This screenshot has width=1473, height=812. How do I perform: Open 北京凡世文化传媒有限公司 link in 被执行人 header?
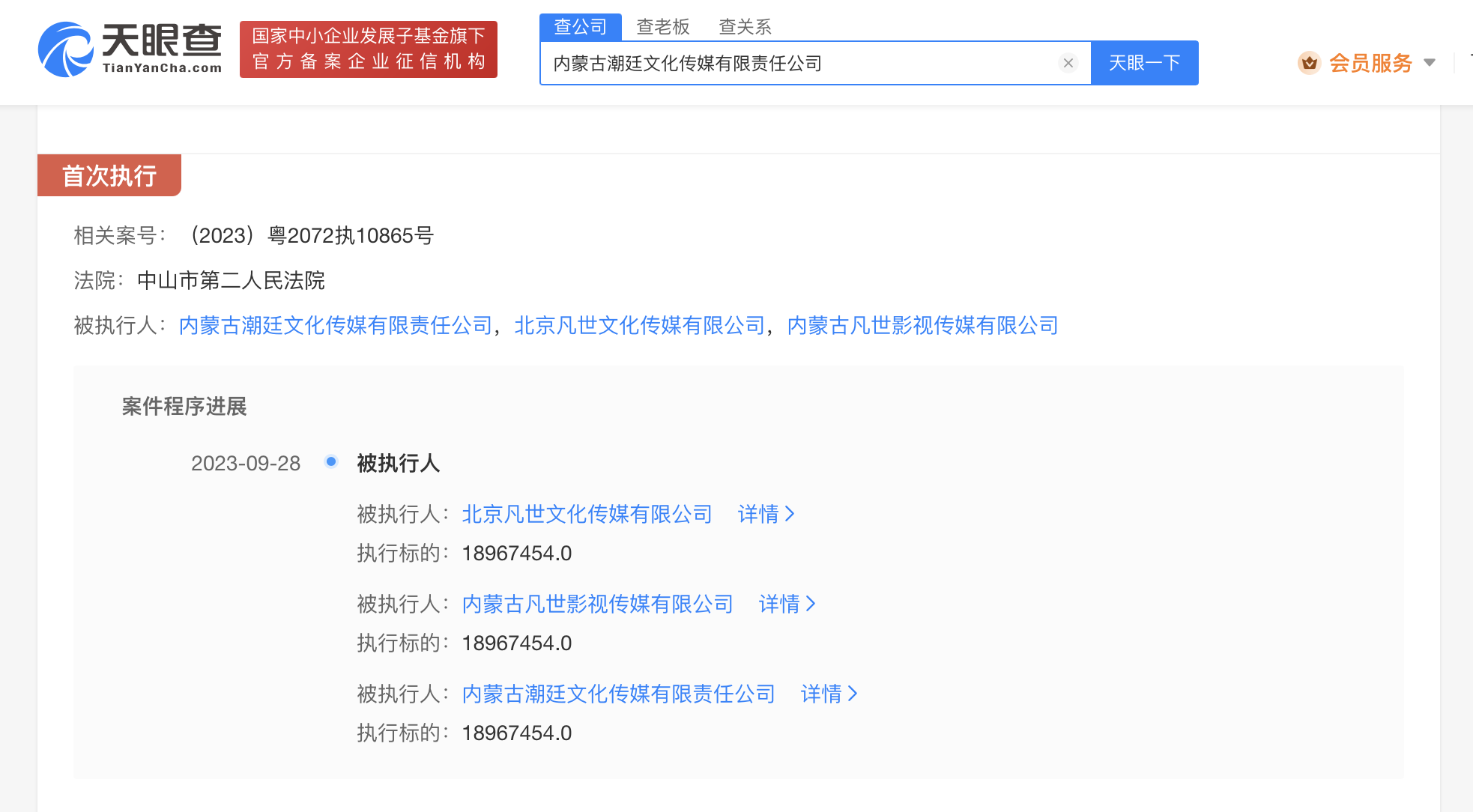pos(640,325)
